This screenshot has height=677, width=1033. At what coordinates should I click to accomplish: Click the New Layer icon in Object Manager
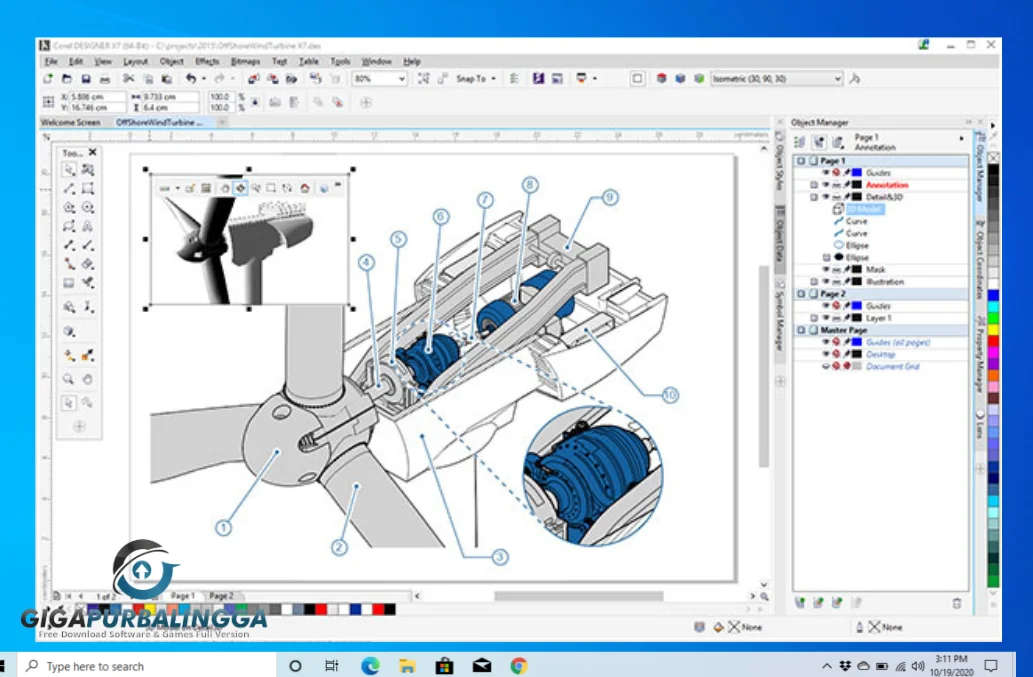[x=800, y=603]
